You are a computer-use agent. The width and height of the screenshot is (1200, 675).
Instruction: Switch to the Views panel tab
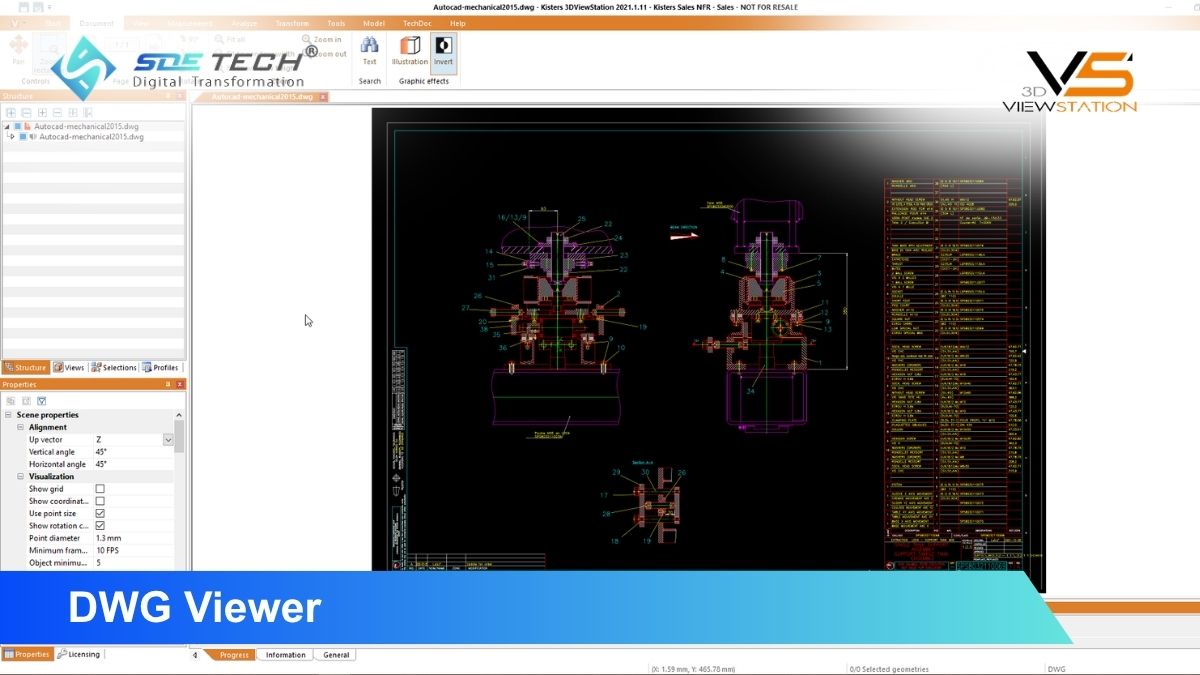69,367
